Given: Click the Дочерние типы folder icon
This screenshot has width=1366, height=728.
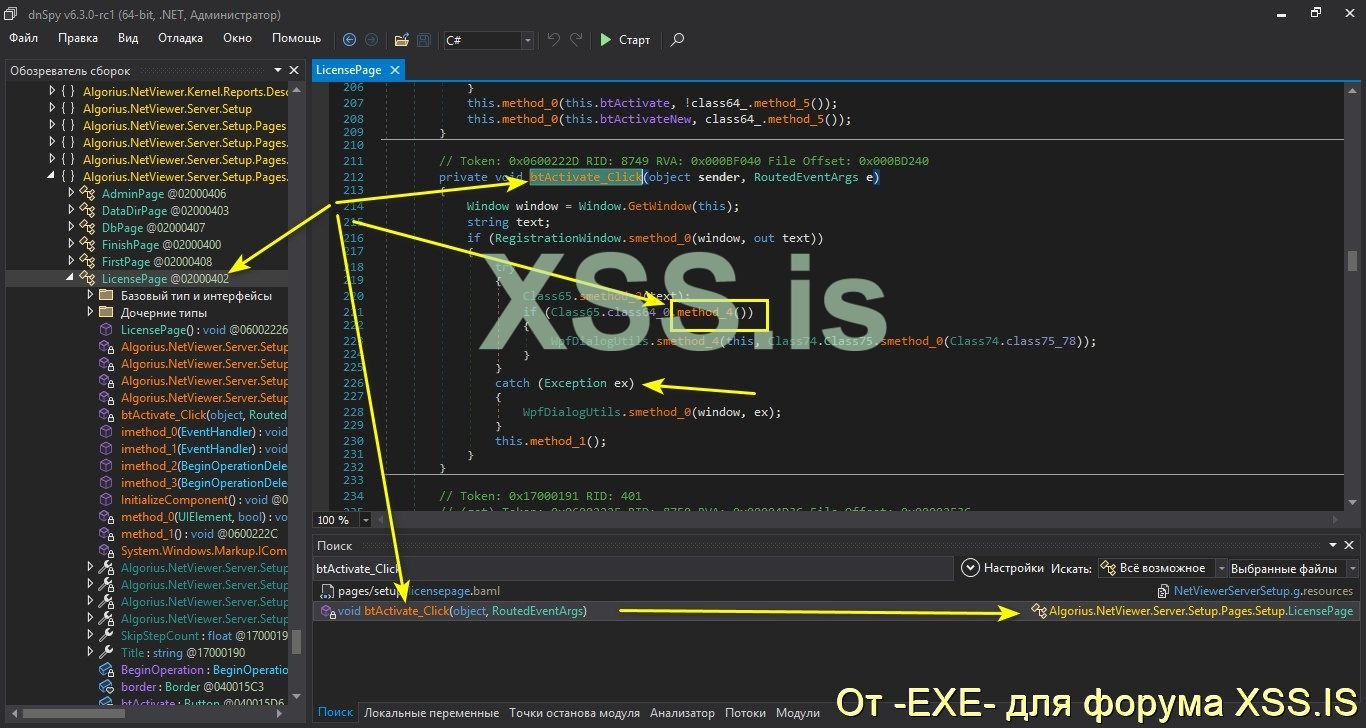Looking at the screenshot, I should coord(107,312).
